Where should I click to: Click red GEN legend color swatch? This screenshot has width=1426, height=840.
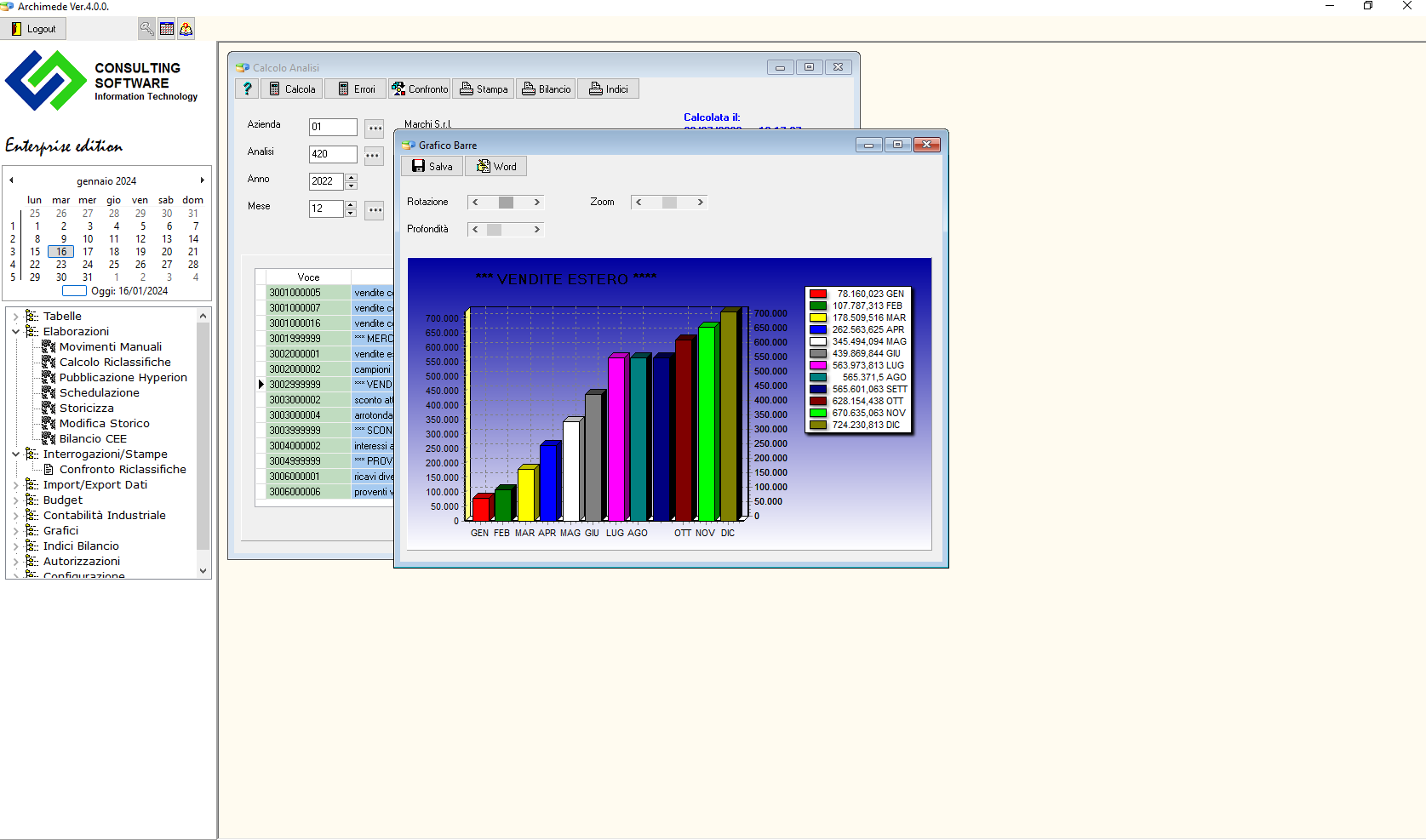click(x=818, y=294)
